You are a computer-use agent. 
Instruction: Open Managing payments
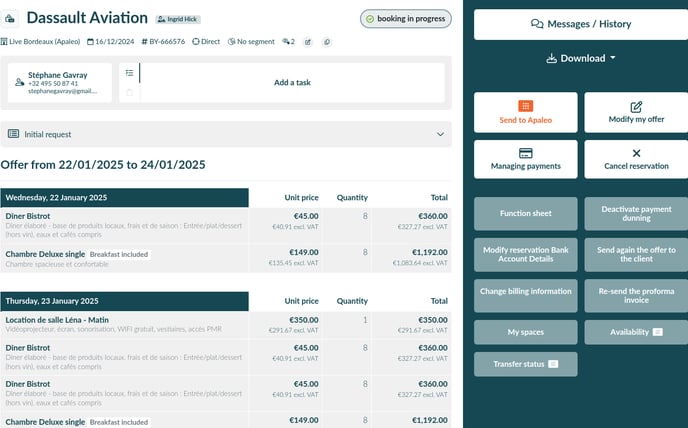[525, 159]
